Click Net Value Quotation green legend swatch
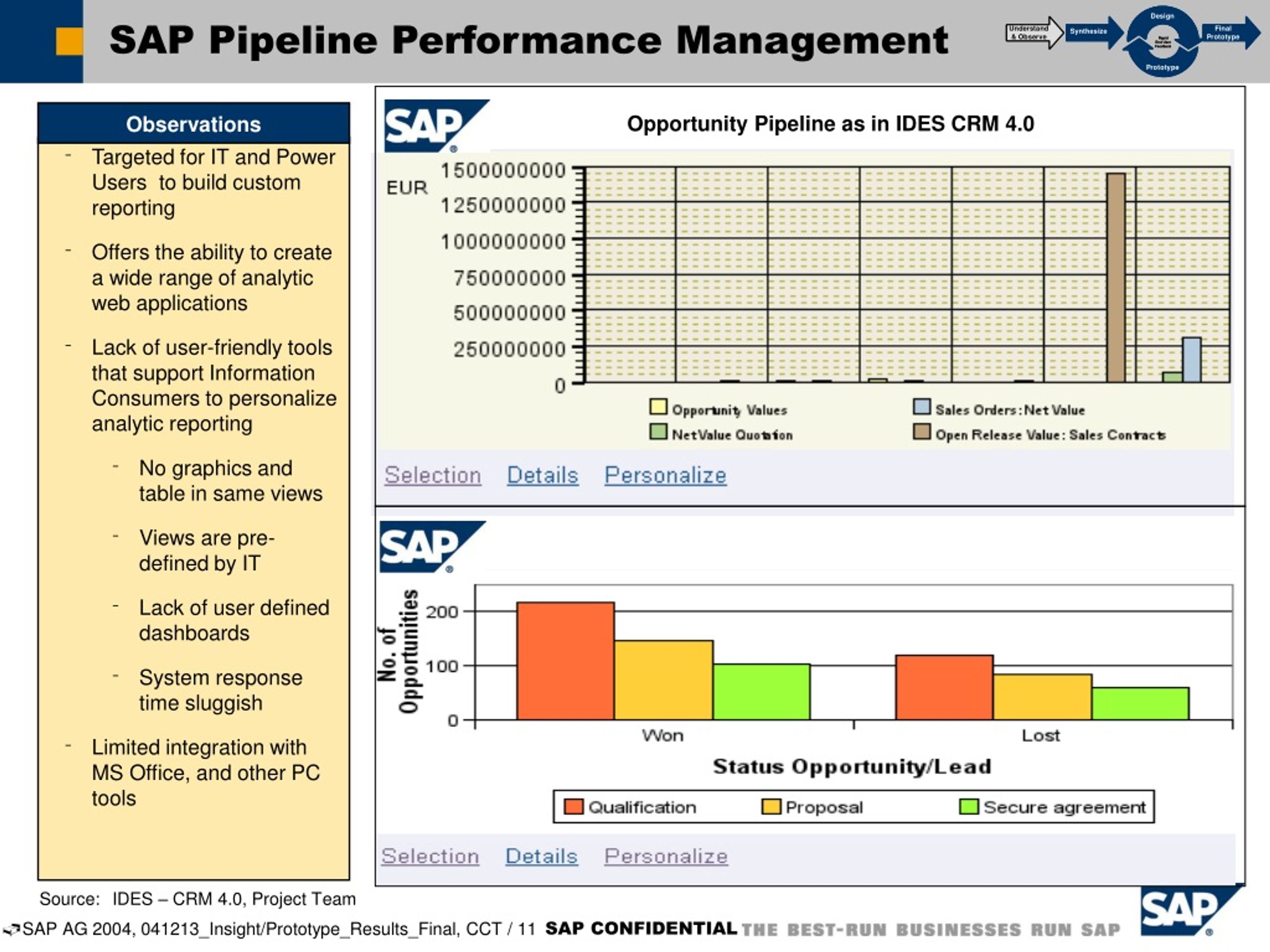Image resolution: width=1270 pixels, height=952 pixels. tap(658, 431)
